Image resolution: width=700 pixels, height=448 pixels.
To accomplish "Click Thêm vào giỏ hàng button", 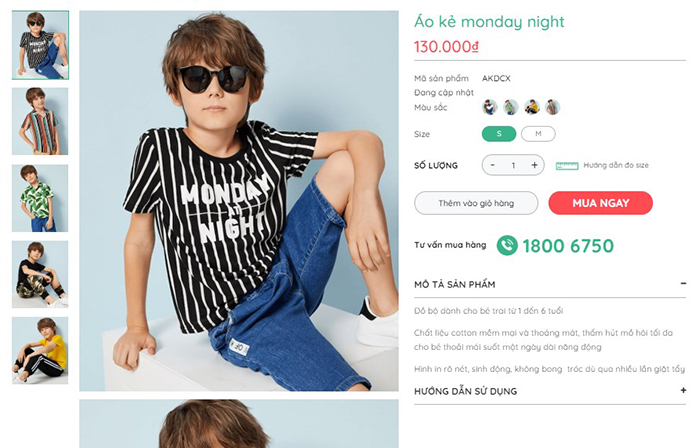I will click(476, 203).
